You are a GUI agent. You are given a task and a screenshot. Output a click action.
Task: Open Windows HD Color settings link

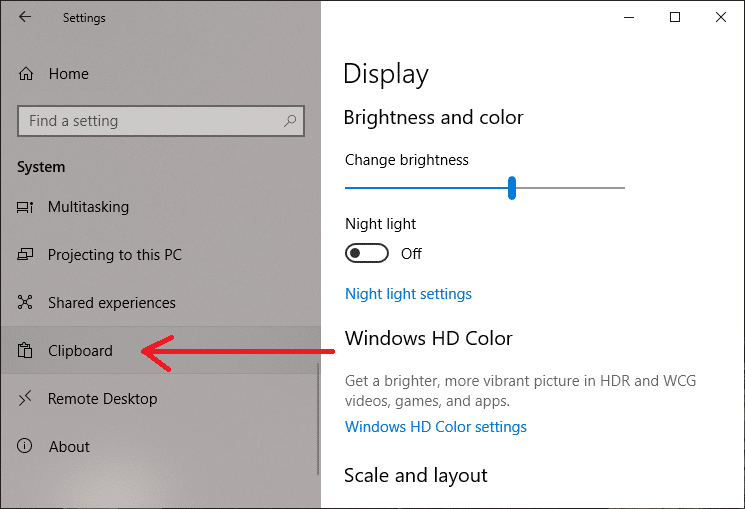click(x=435, y=427)
